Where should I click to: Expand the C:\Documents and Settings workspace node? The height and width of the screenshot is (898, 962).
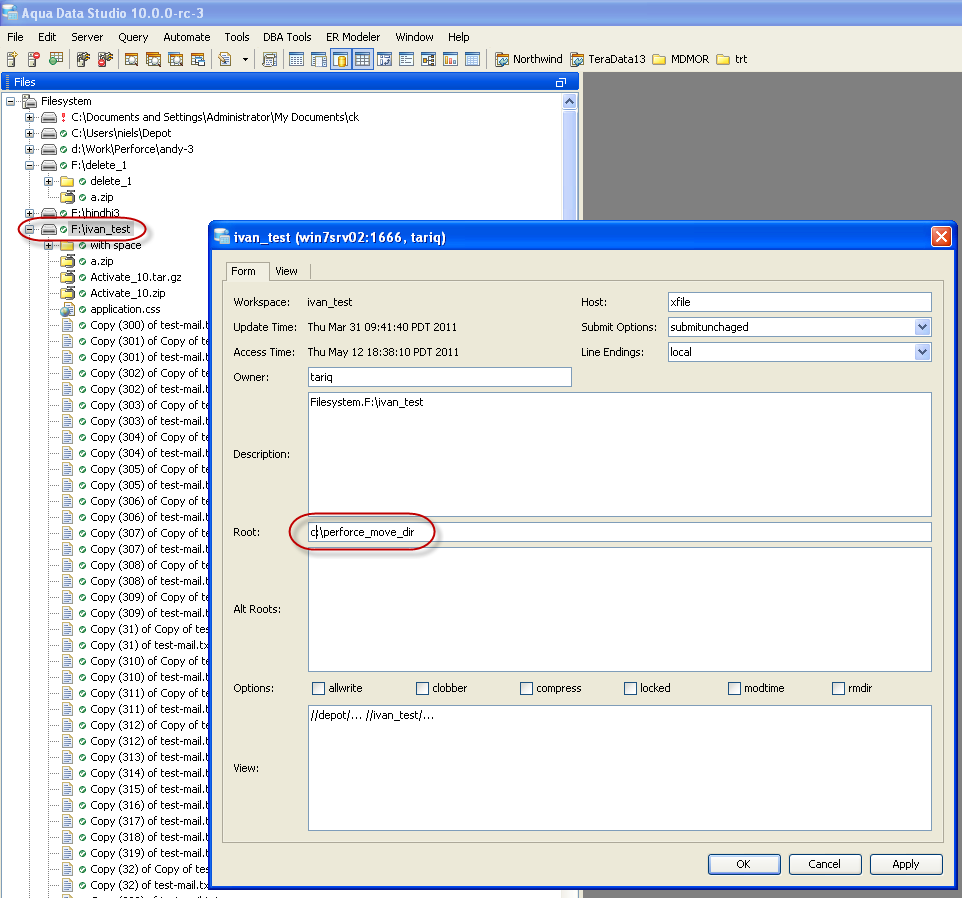29,117
